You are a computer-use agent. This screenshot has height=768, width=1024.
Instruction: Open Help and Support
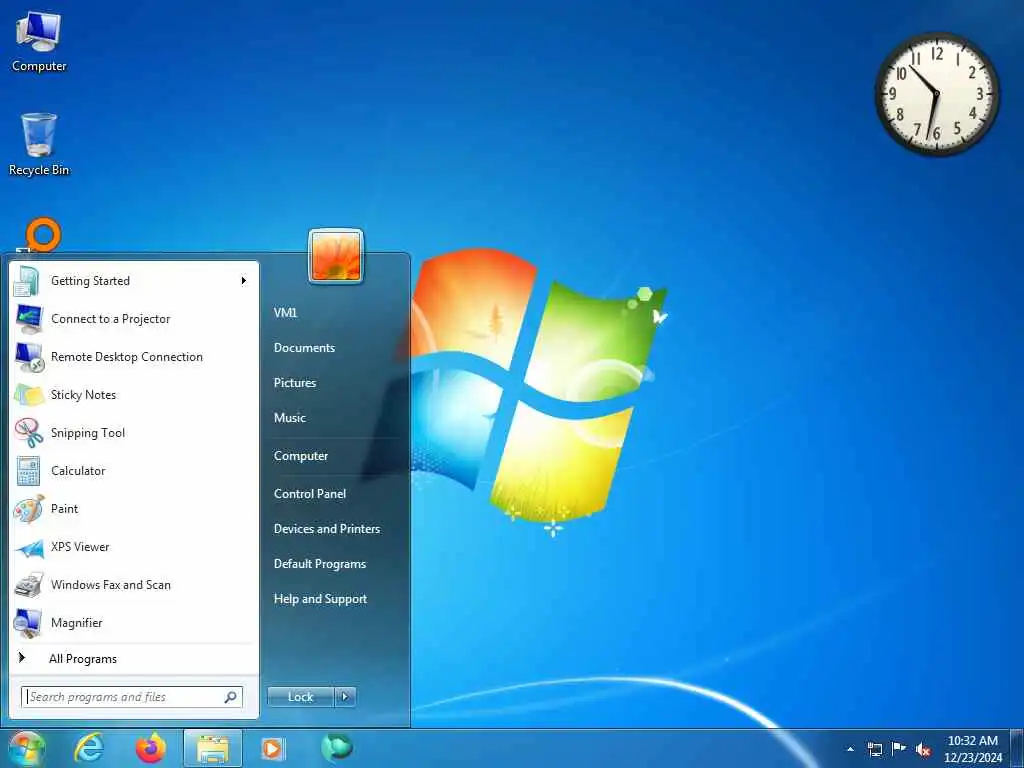click(320, 599)
